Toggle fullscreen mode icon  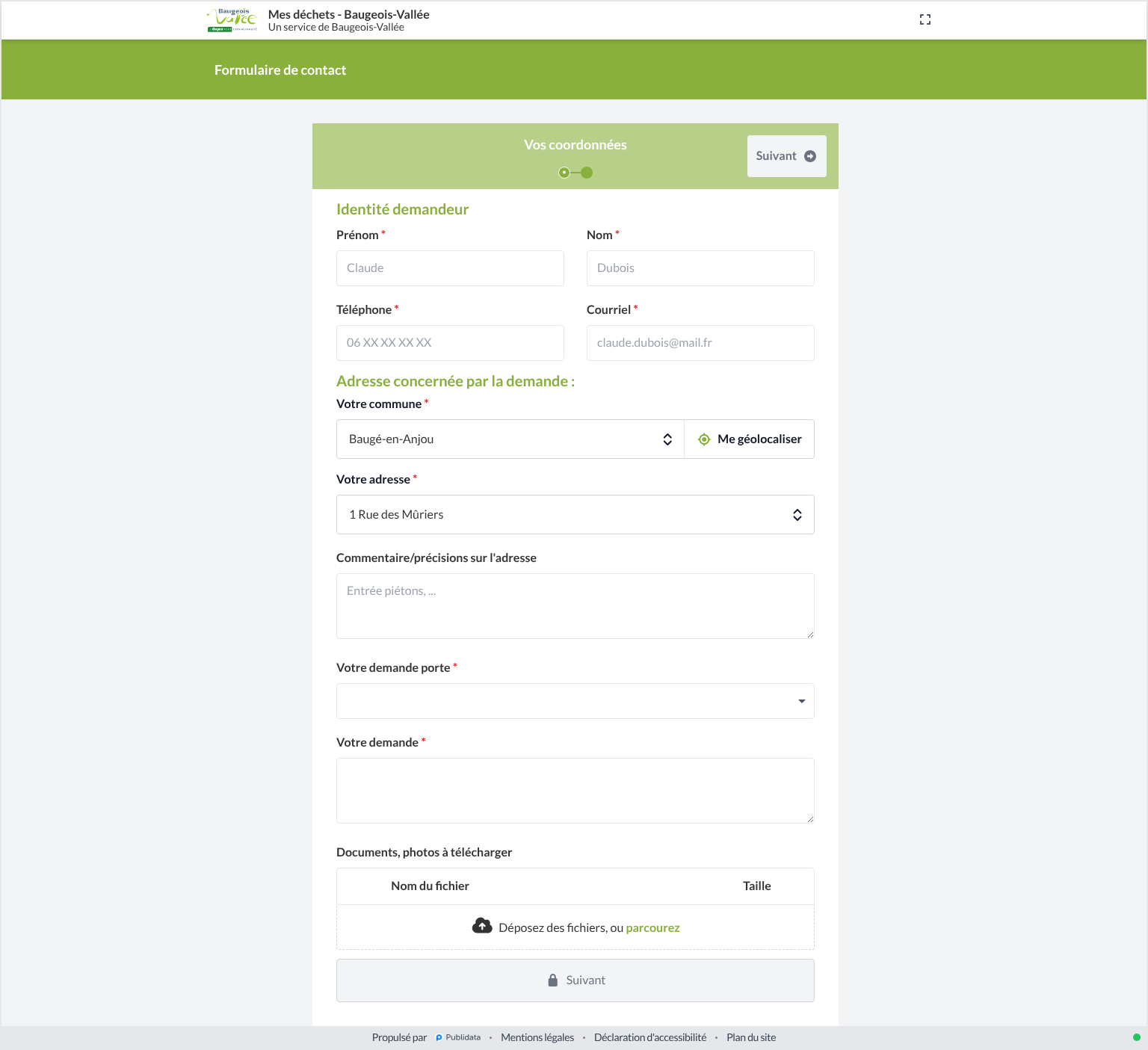[x=925, y=19]
